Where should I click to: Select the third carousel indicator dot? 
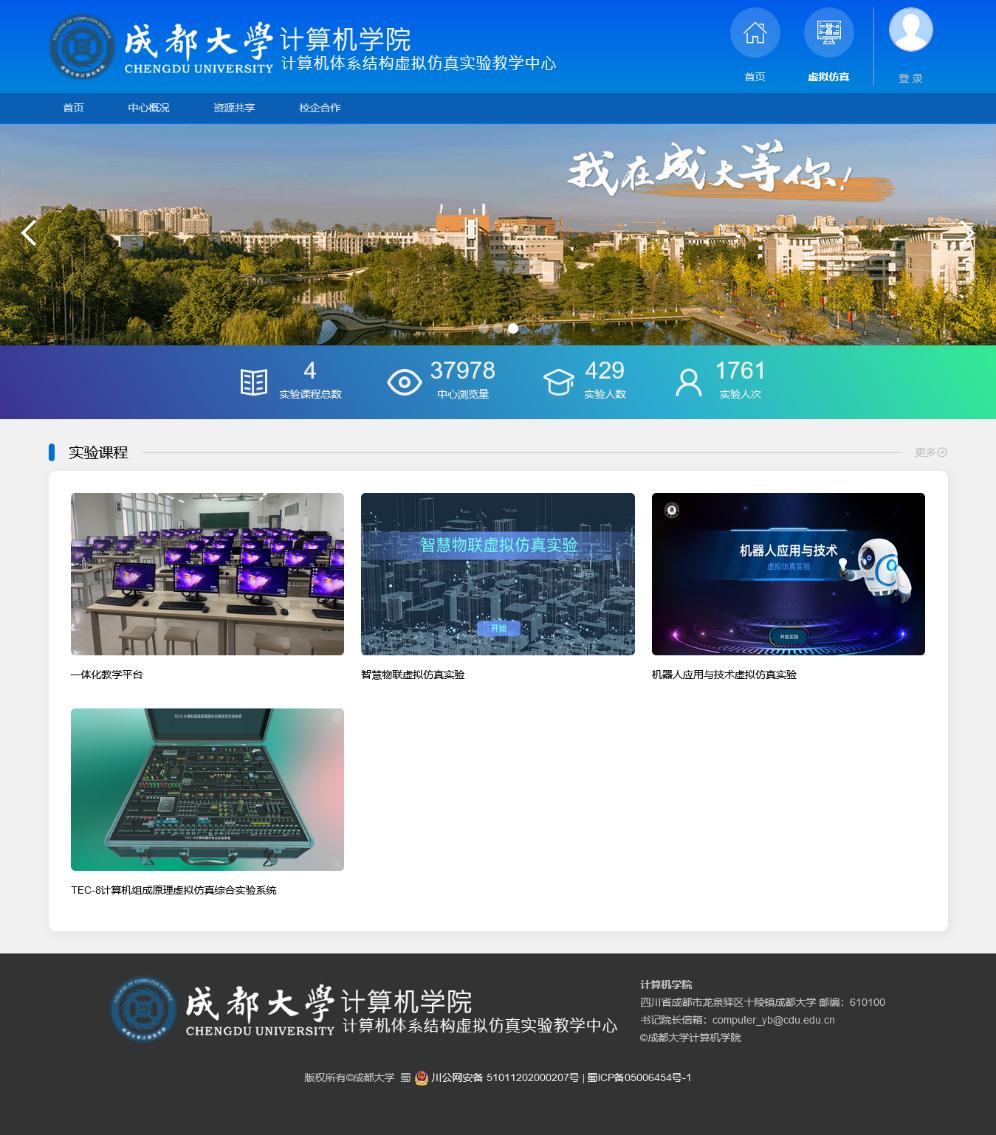point(513,328)
